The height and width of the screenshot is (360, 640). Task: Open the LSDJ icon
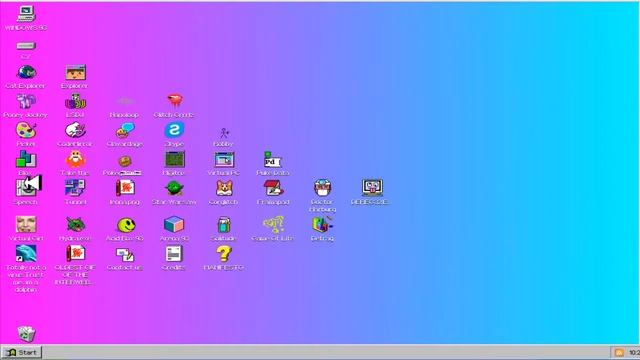click(76, 101)
